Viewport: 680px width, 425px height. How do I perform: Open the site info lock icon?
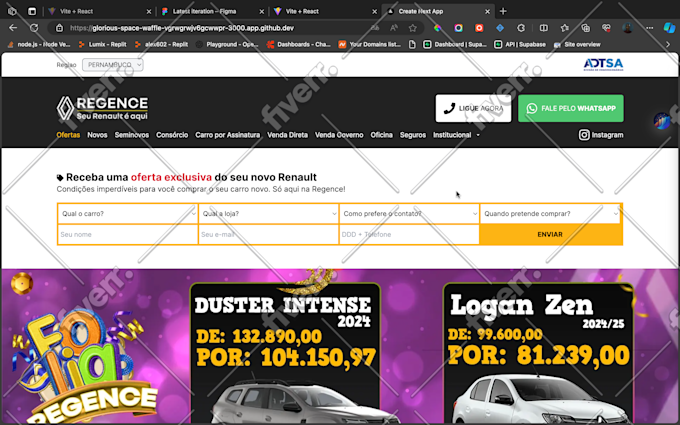click(59, 28)
